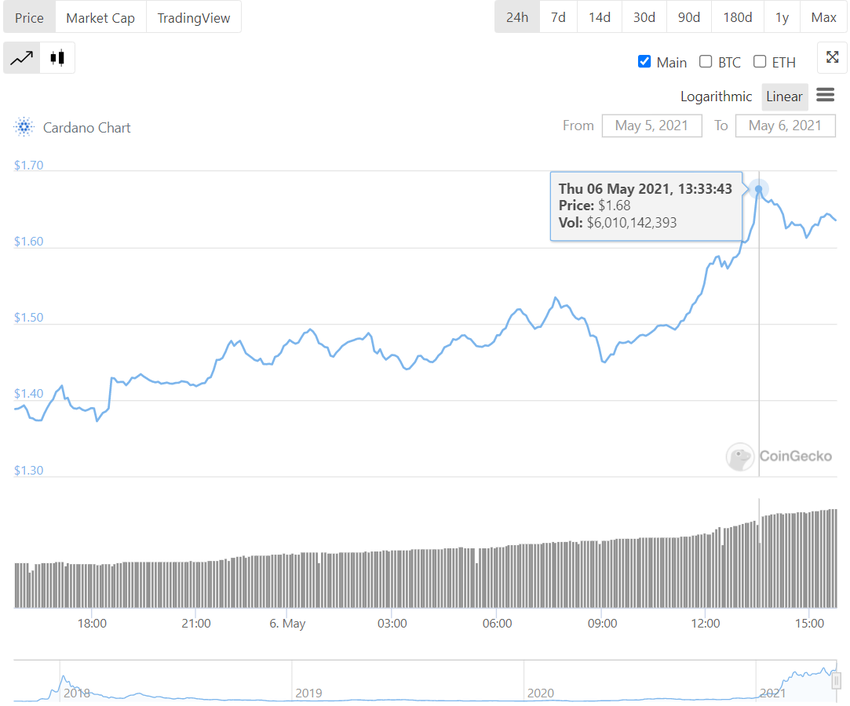This screenshot has height=706, width=850.
Task: Choose the 30d time range
Action: click(644, 17)
